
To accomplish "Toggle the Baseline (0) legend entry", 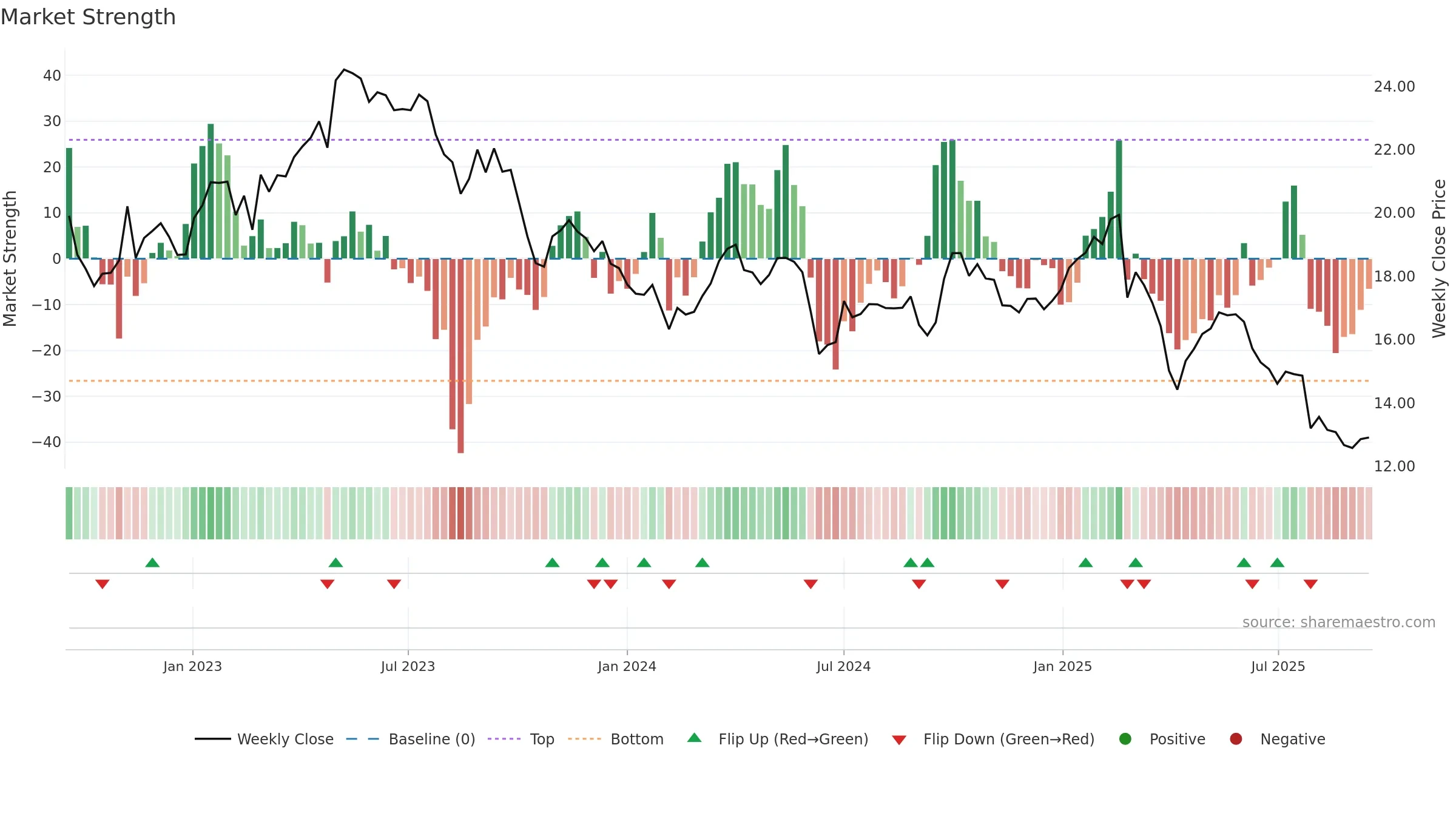I will pos(411,739).
